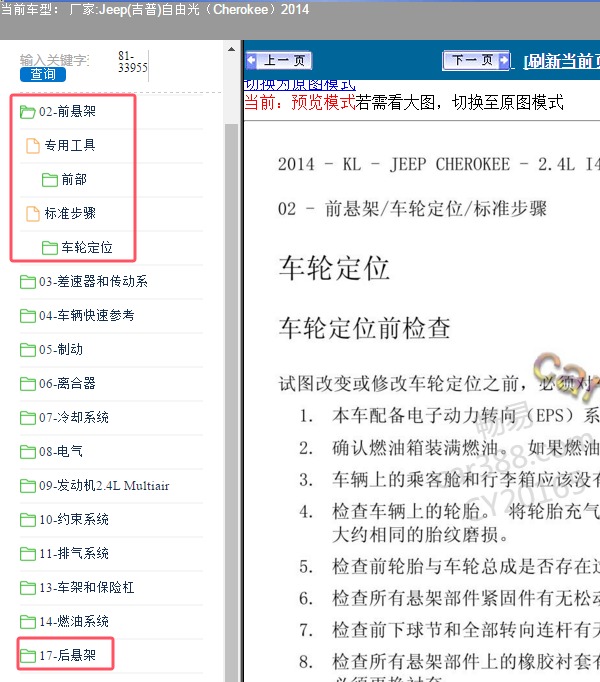Expand 03-差速器和传动系 section
This screenshot has height=682, width=600.
tap(94, 282)
